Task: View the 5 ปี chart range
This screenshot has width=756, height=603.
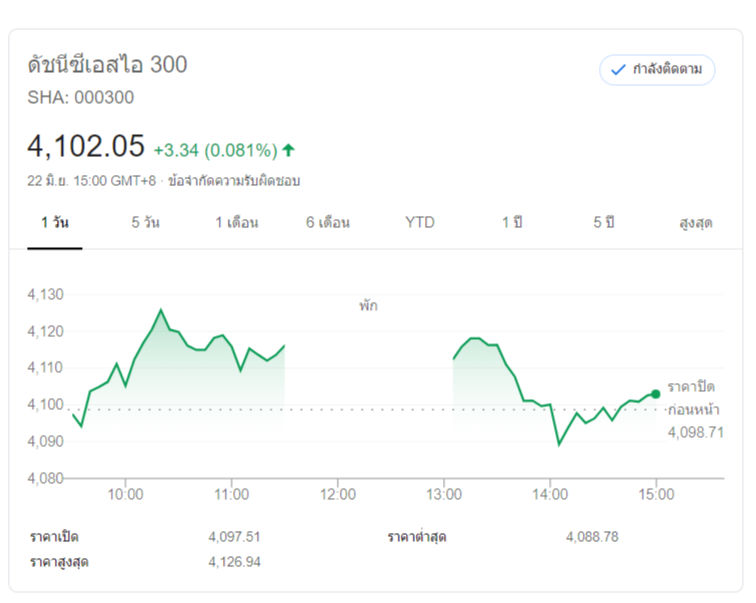Action: click(x=603, y=222)
